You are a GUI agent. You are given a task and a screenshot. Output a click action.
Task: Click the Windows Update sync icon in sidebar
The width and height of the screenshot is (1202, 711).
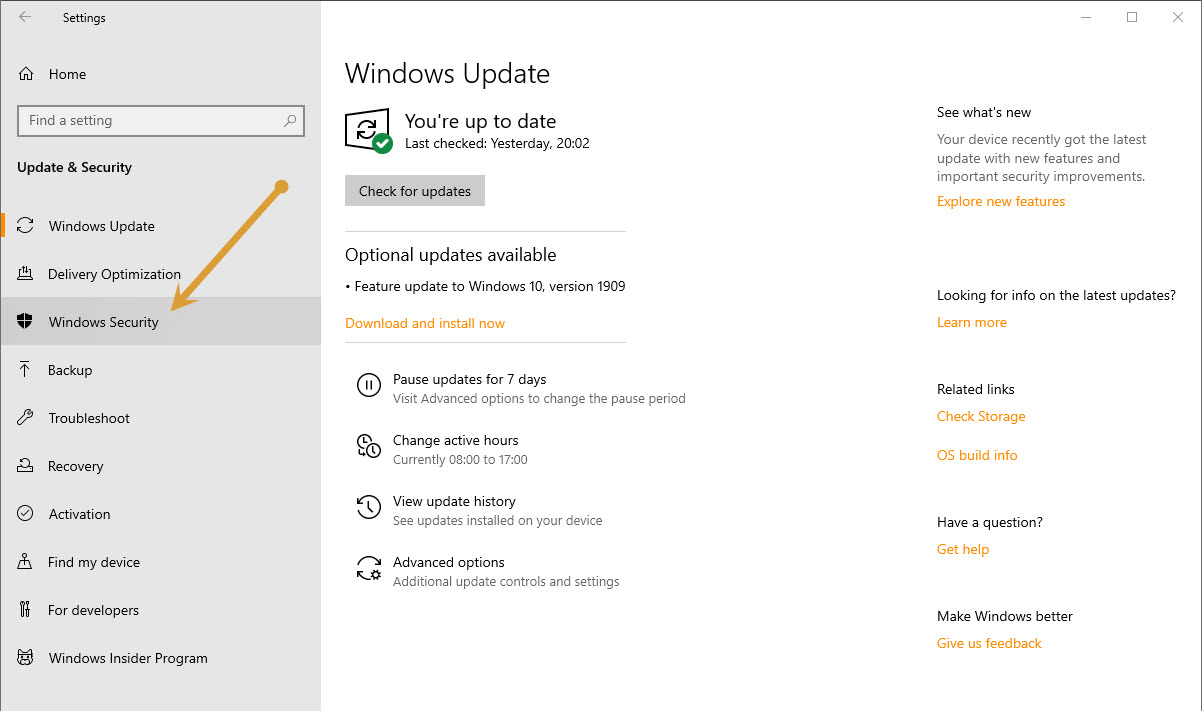(26, 226)
